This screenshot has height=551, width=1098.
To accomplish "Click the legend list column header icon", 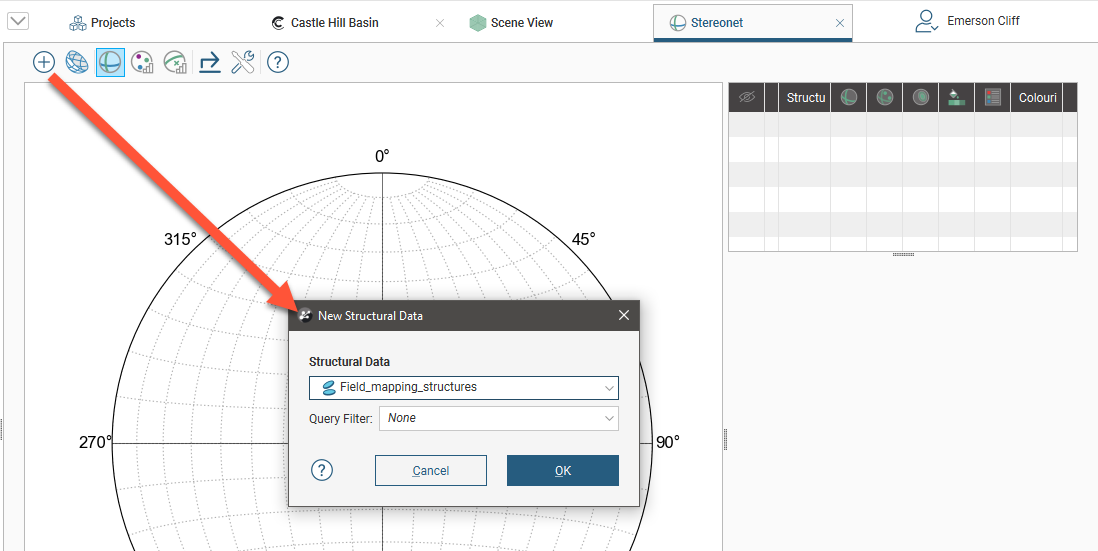I will click(992, 97).
